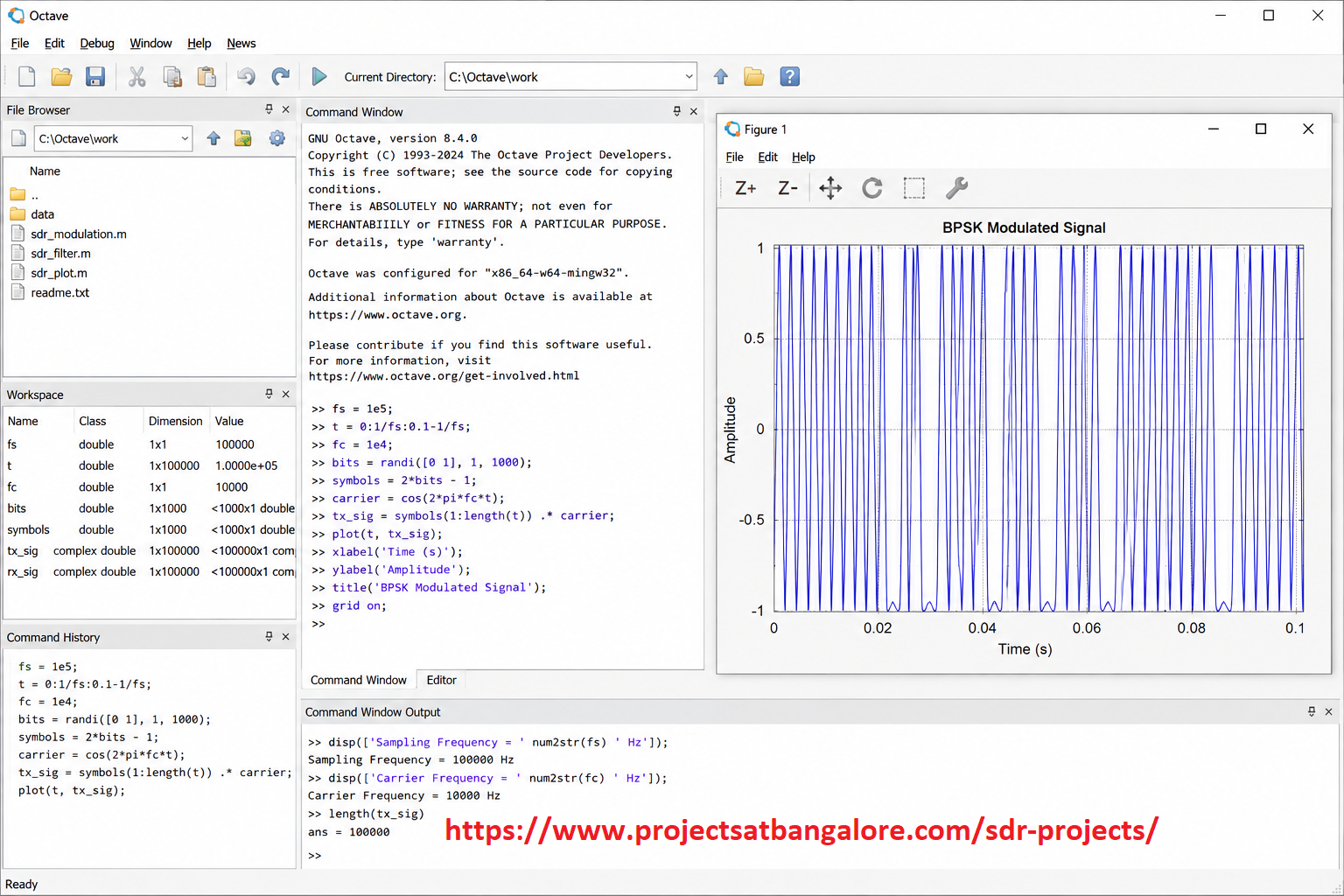Image resolution: width=1344 pixels, height=896 pixels.
Task: Click Z+ zoom in on Figure 1
Action: click(745, 188)
